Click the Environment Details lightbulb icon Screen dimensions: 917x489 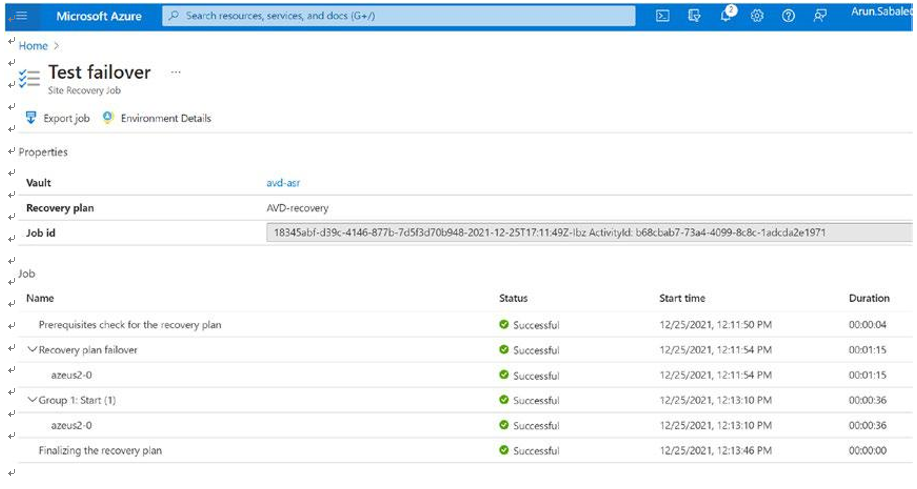click(x=108, y=118)
